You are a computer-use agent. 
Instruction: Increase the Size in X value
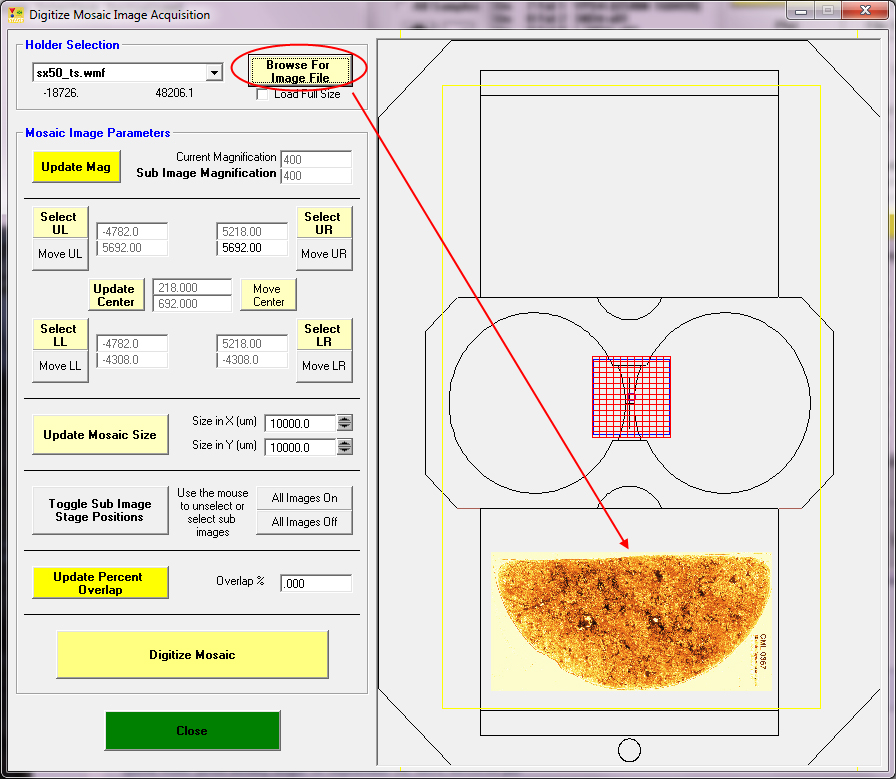click(345, 418)
